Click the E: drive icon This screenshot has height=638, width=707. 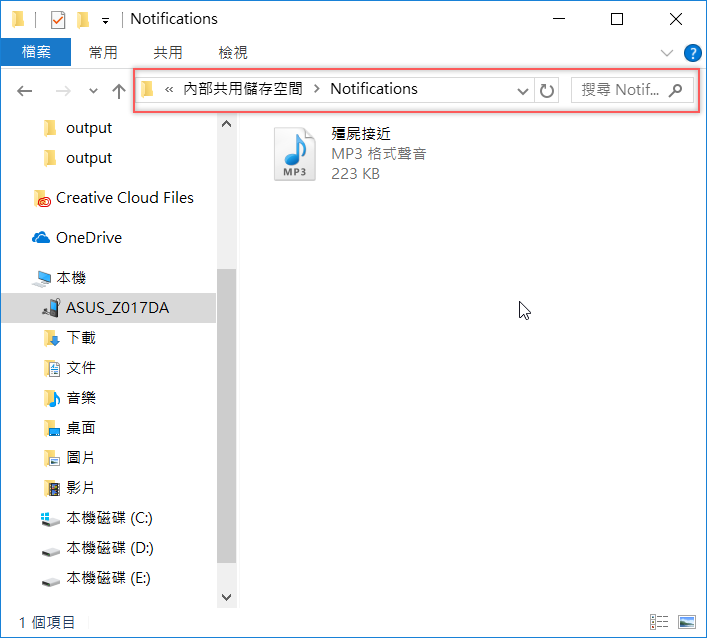click(50, 582)
